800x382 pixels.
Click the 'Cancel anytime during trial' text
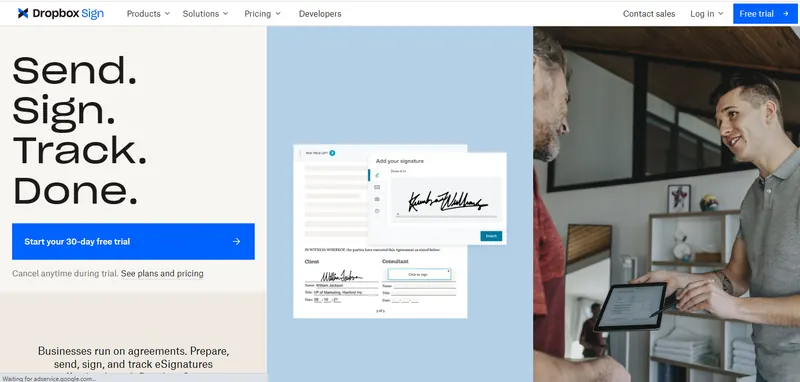click(65, 274)
